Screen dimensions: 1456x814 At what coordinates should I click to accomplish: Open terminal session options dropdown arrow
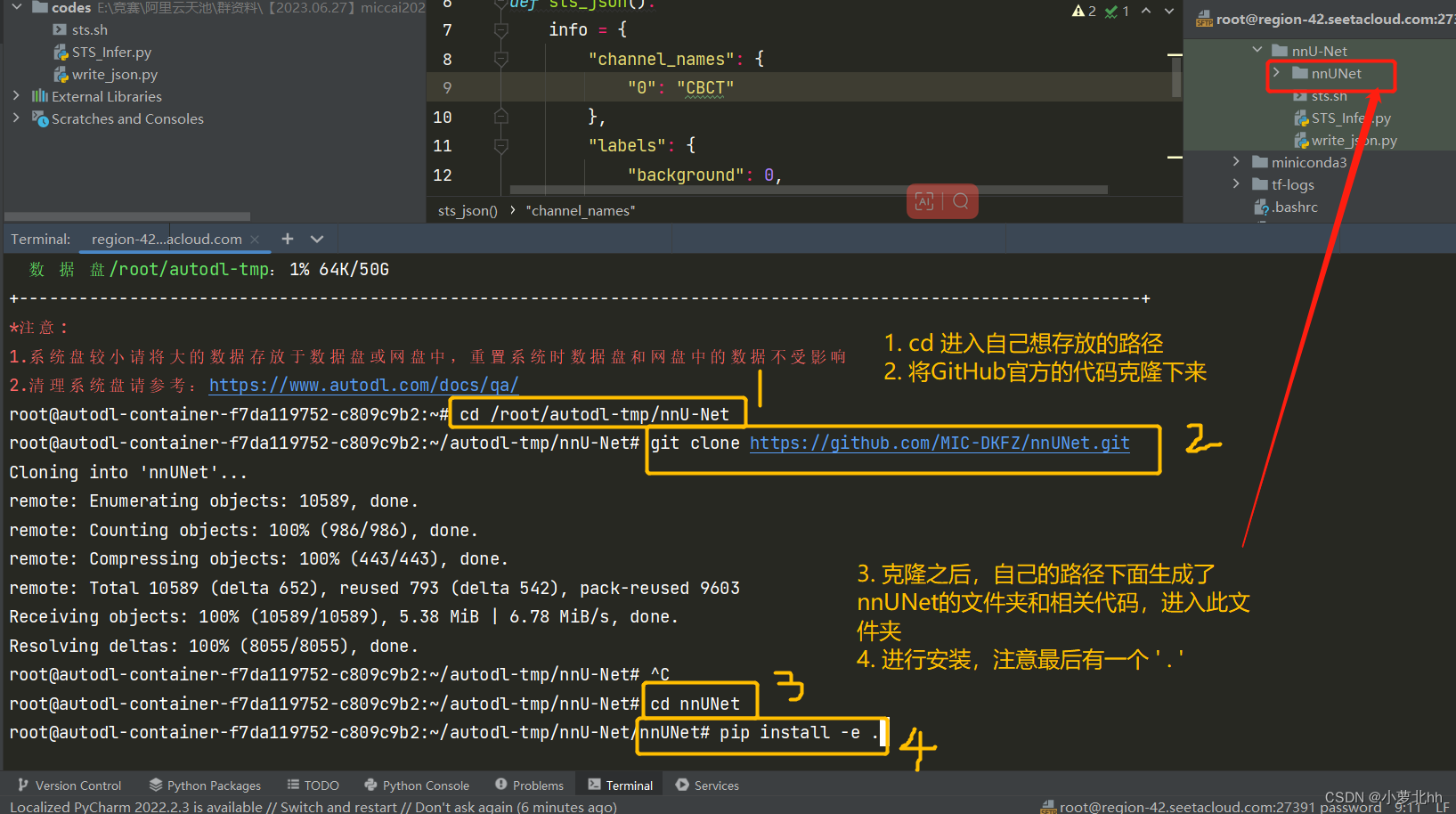click(x=317, y=239)
